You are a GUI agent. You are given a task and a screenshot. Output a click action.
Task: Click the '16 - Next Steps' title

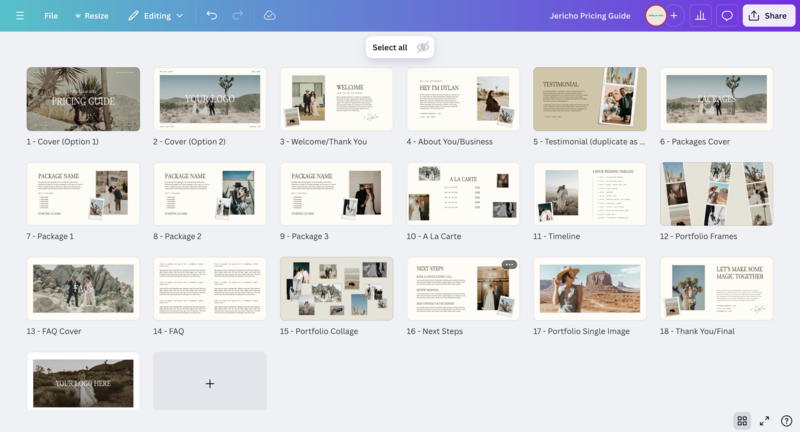435,332
